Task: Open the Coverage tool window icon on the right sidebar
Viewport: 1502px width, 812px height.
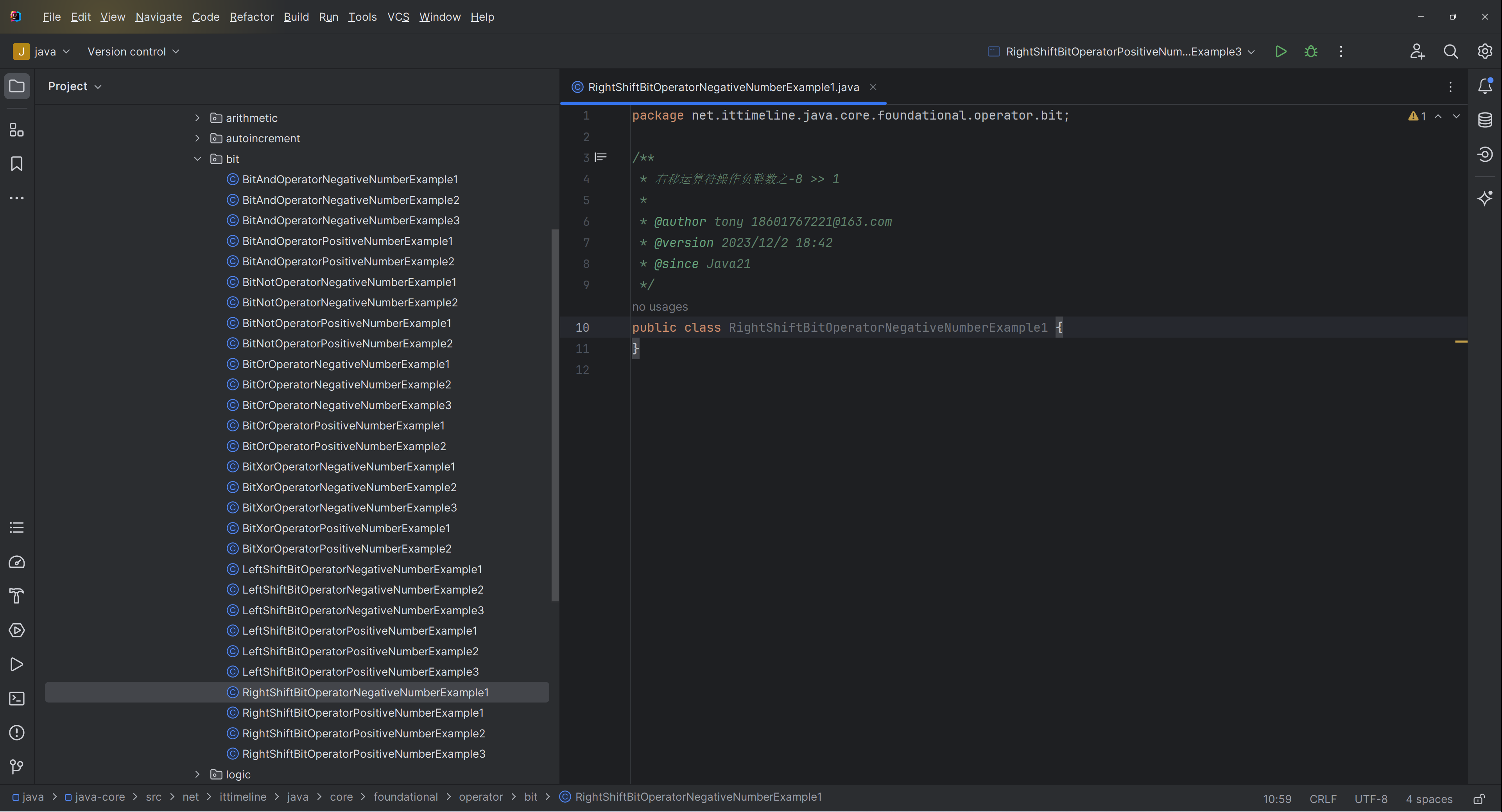Action: [x=1484, y=154]
